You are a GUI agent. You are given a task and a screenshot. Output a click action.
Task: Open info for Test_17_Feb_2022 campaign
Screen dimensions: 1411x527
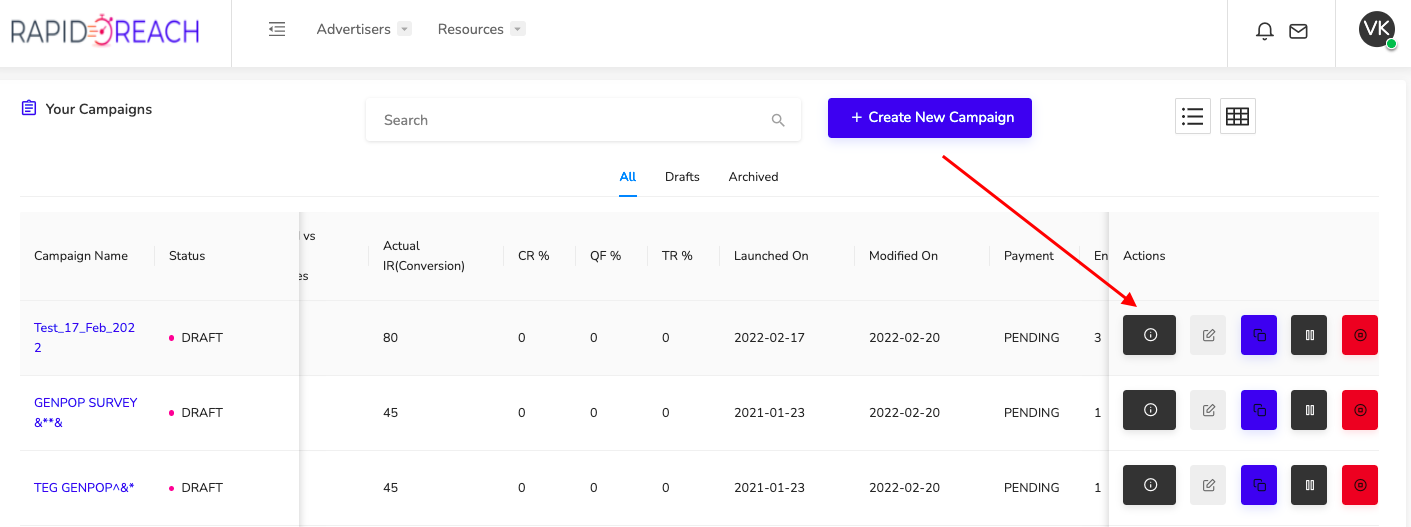click(x=1149, y=335)
